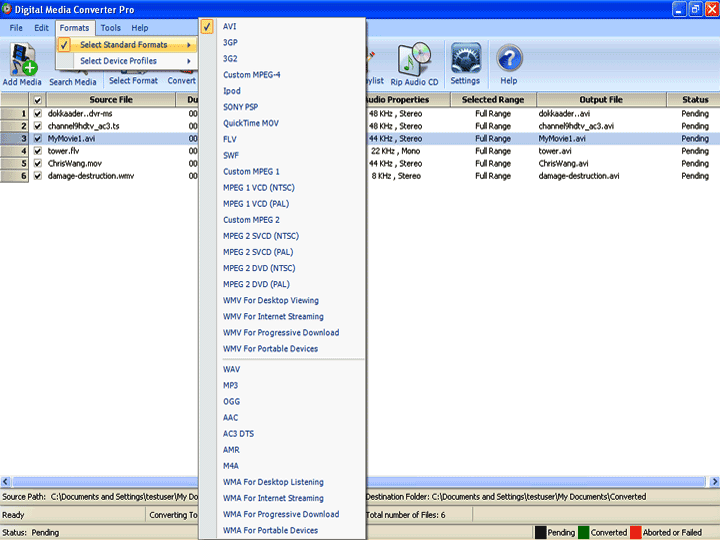720x540 pixels.
Task: Toggle checkbox for tower.flv
Action: pyautogui.click(x=38, y=151)
